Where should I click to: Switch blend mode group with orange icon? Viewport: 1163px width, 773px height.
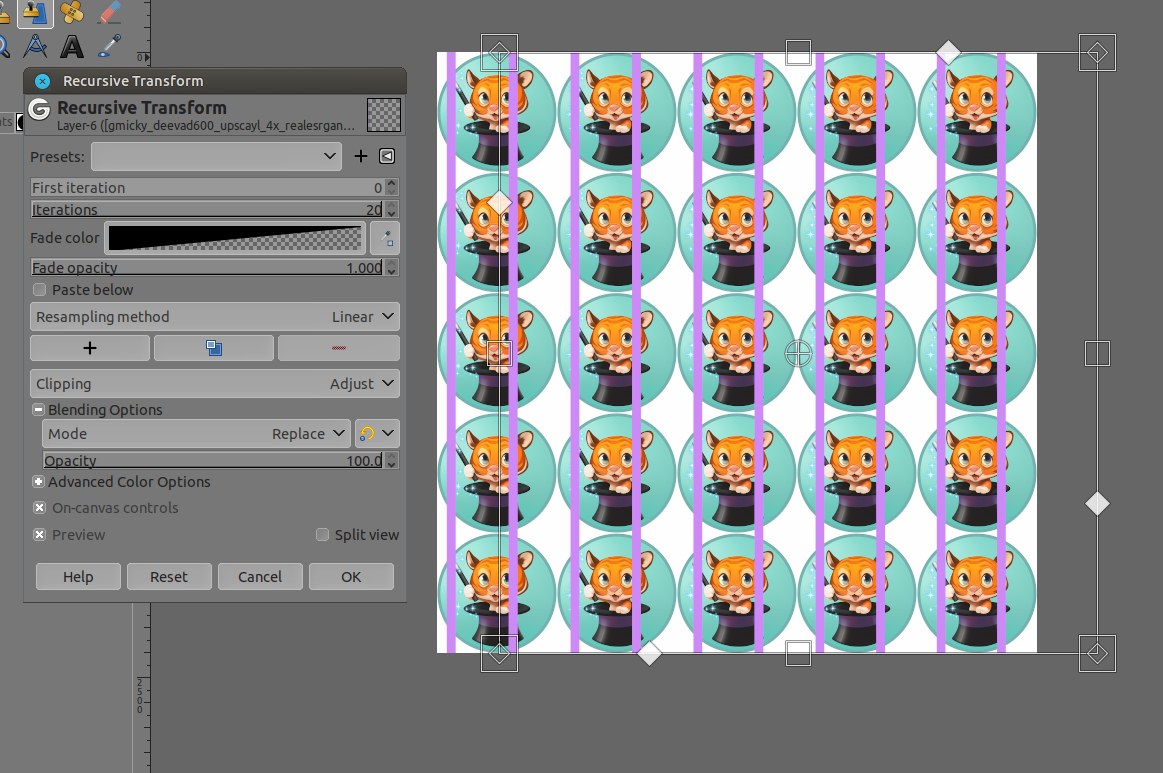[366, 433]
